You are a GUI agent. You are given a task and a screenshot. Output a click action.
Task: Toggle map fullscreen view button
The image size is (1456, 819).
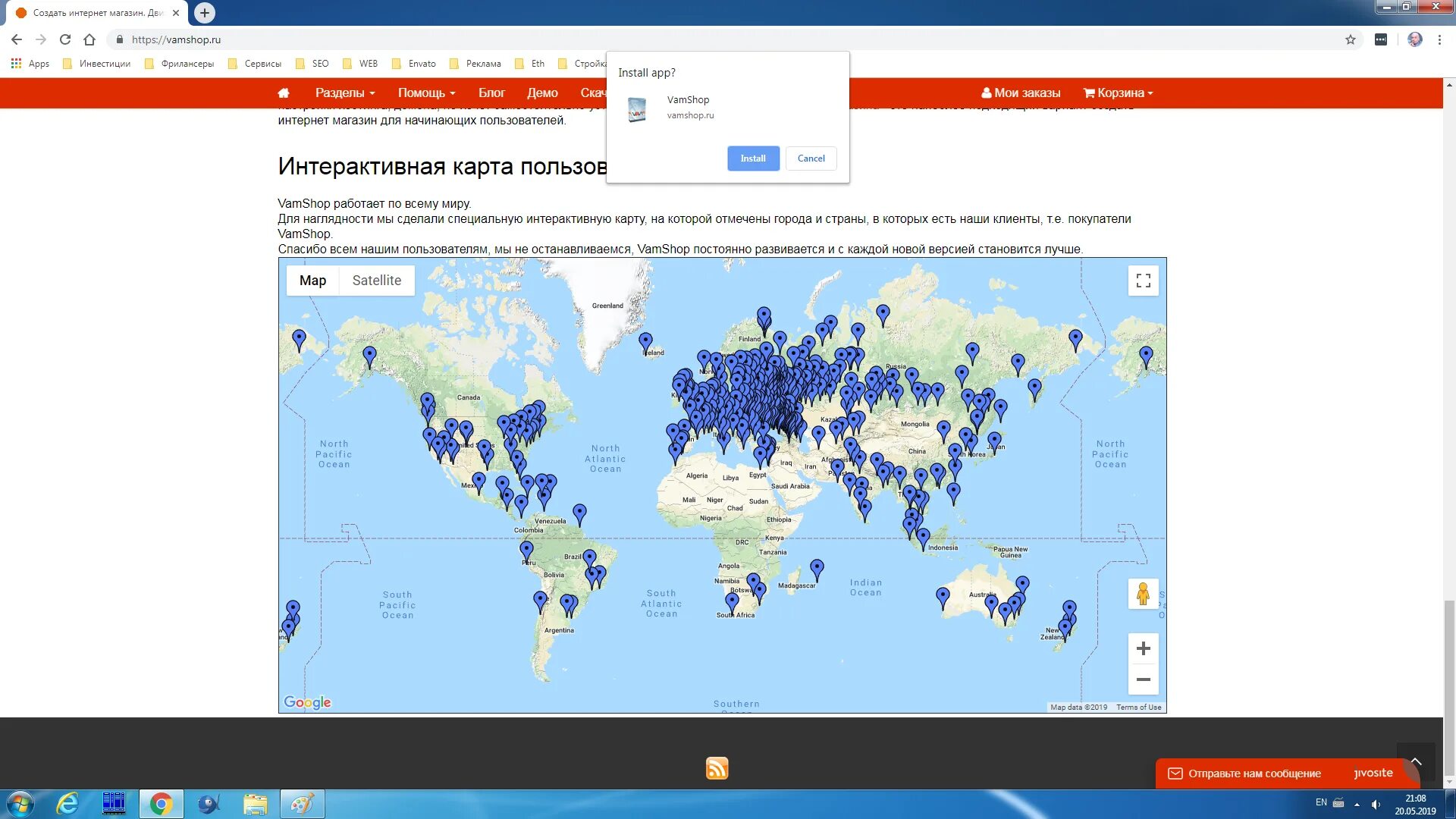(1143, 281)
